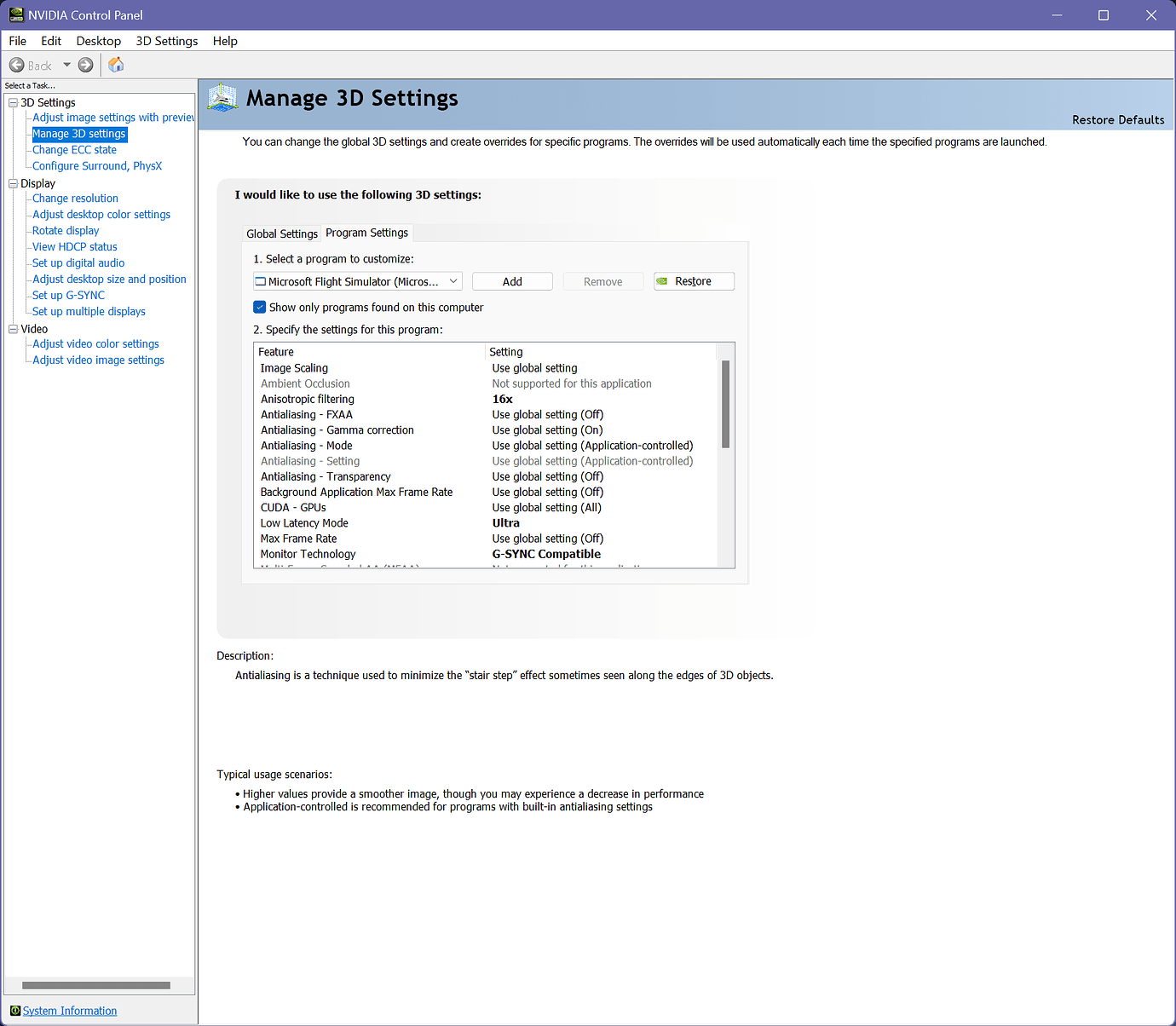Click the Restore Defaults link
Viewport: 1176px width, 1026px height.
coord(1117,120)
